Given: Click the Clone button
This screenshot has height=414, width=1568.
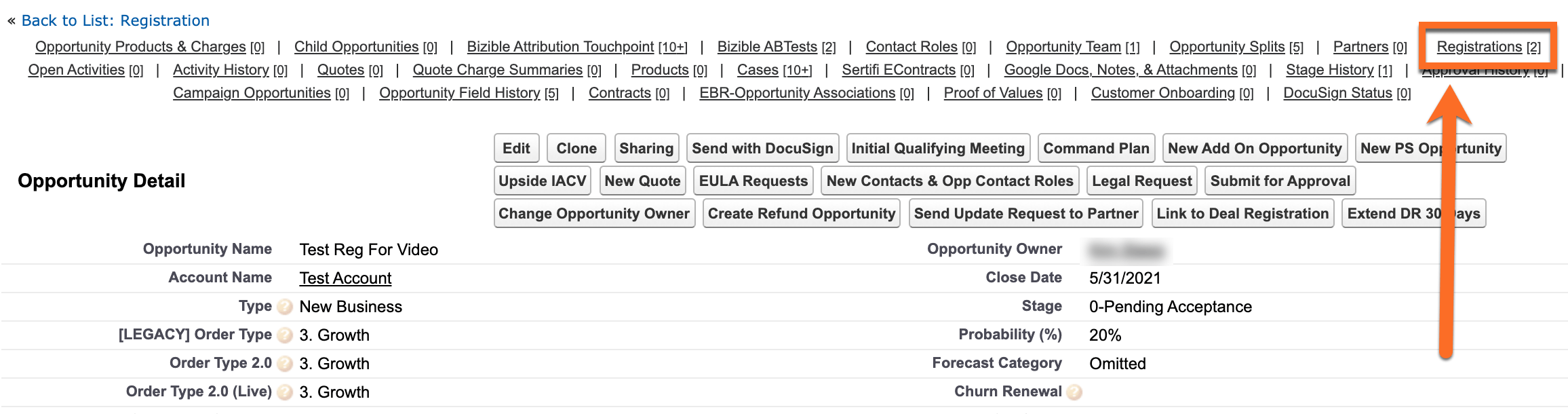Looking at the screenshot, I should [x=576, y=148].
